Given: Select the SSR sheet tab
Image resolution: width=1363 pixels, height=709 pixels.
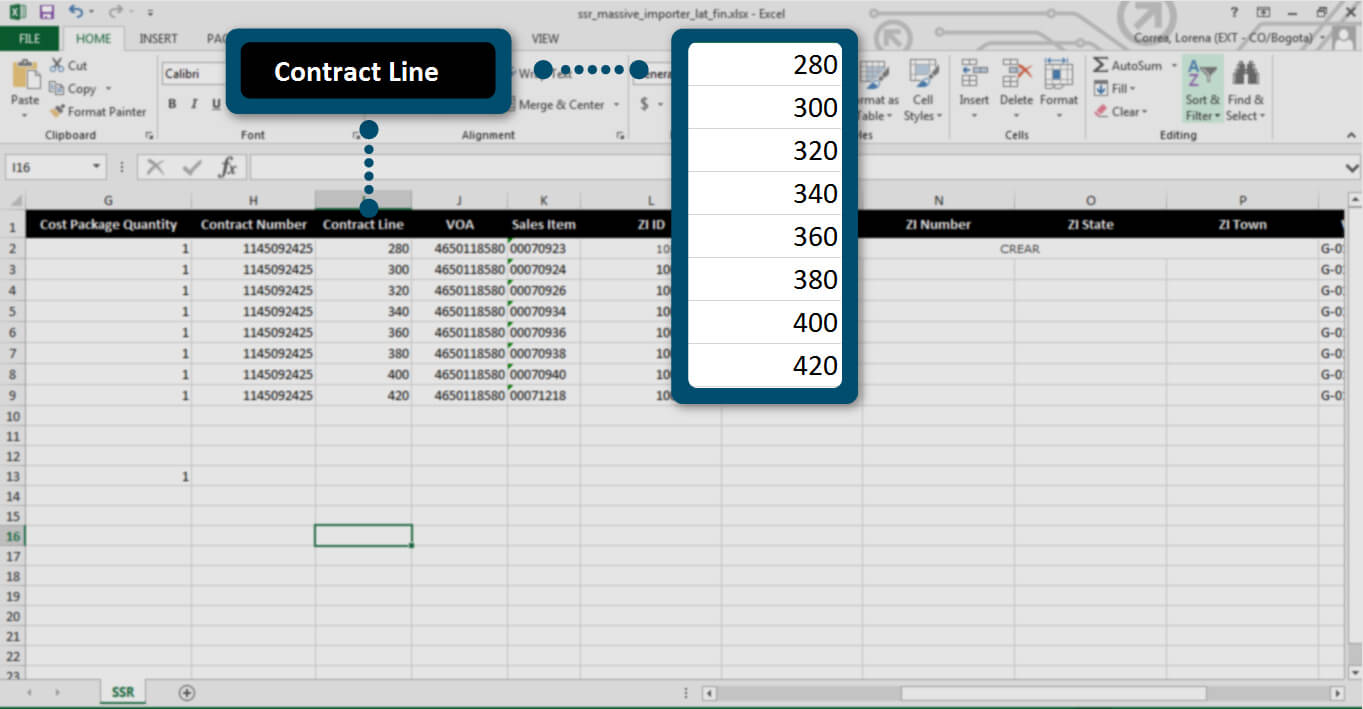Looking at the screenshot, I should (x=123, y=692).
